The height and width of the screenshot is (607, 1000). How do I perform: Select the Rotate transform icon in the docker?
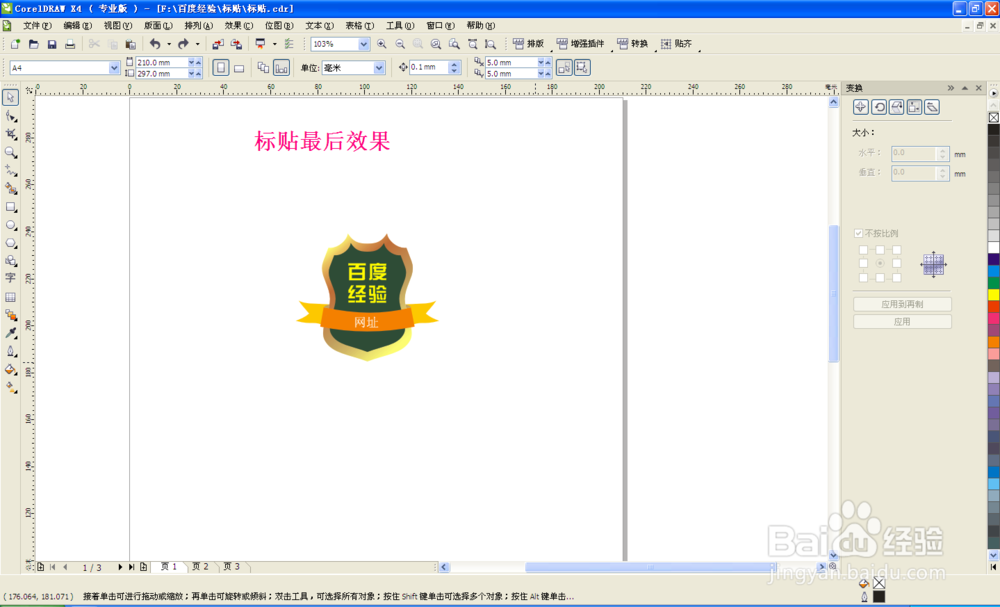coord(879,107)
